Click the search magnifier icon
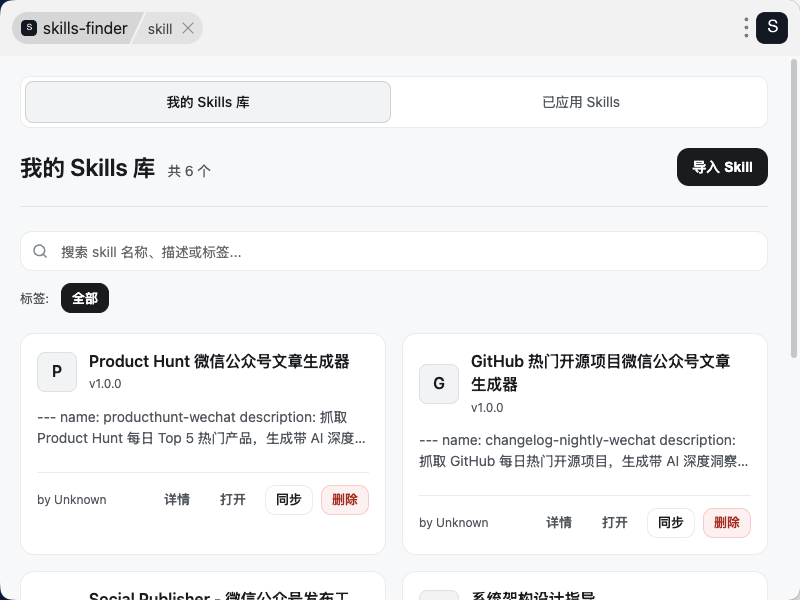Viewport: 800px width, 600px height. [x=41, y=252]
